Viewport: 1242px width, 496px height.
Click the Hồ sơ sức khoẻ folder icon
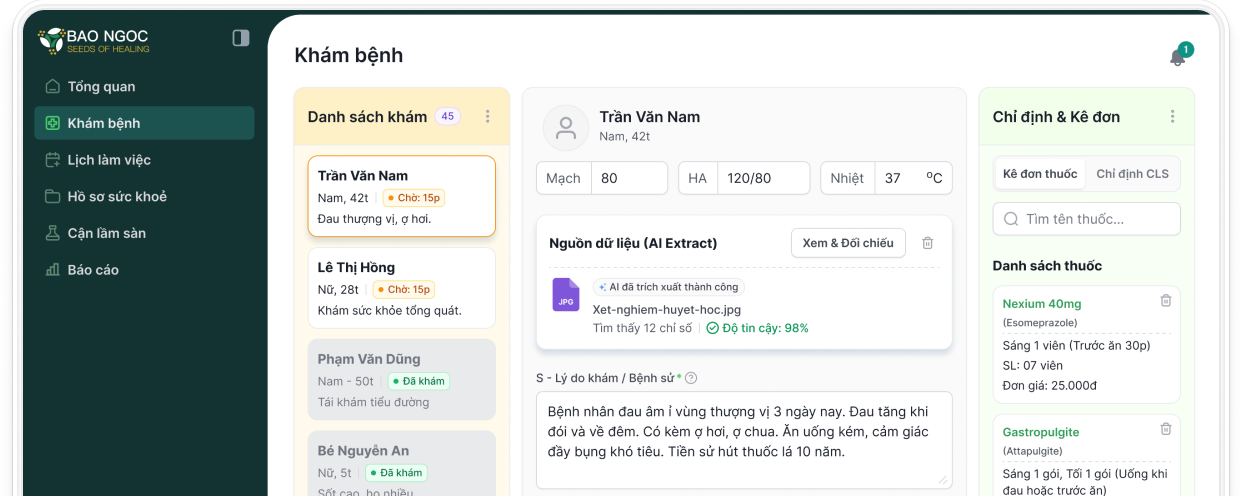pos(52,197)
